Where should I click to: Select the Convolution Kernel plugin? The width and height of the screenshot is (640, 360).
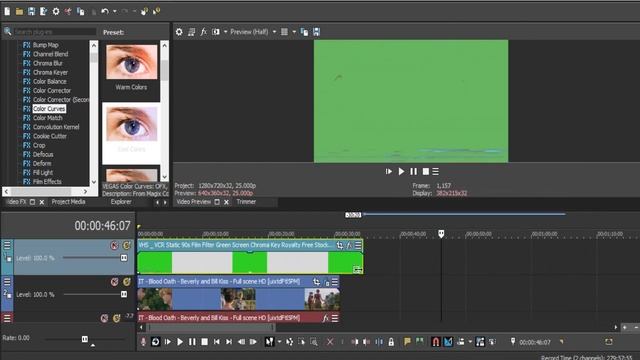pyautogui.click(x=56, y=127)
